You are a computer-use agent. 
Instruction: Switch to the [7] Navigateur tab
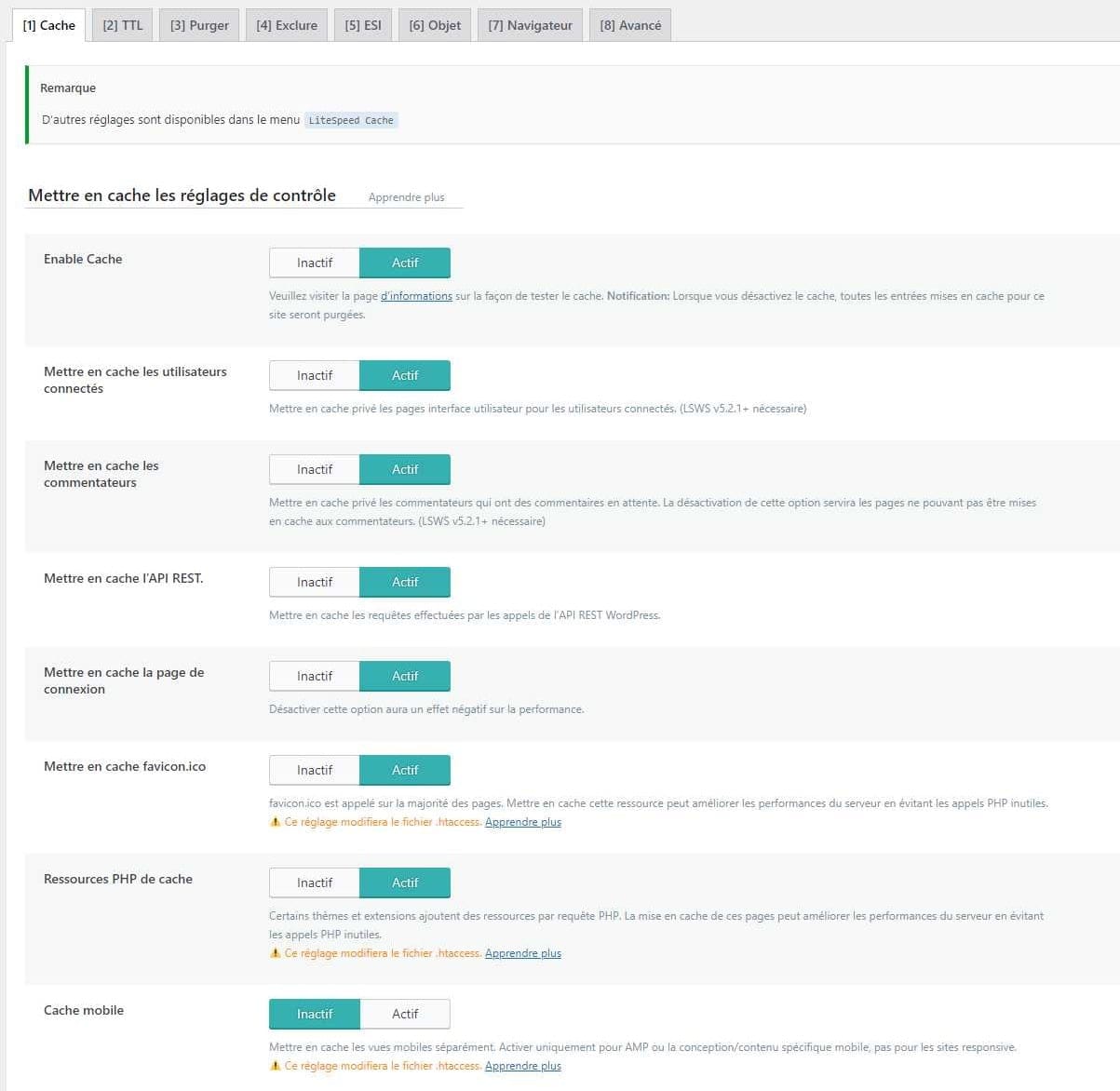tap(531, 25)
